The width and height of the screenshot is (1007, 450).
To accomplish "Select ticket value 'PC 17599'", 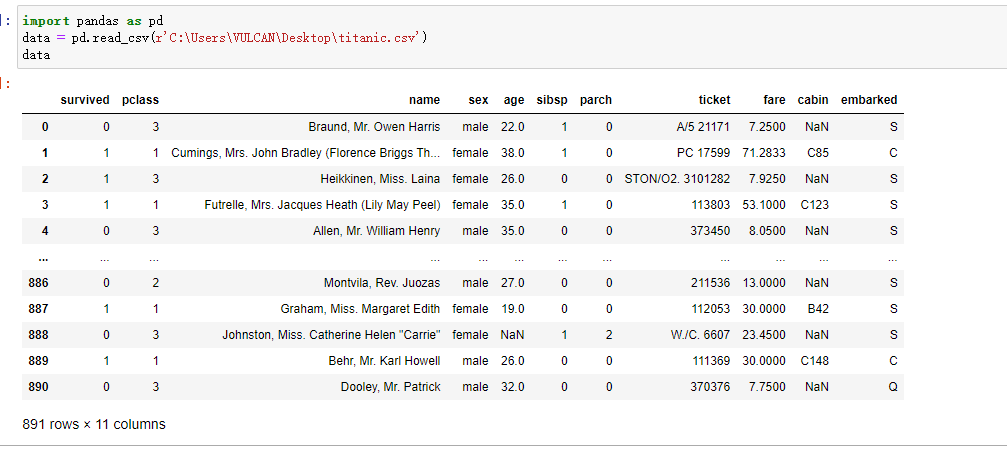I will 704,153.
